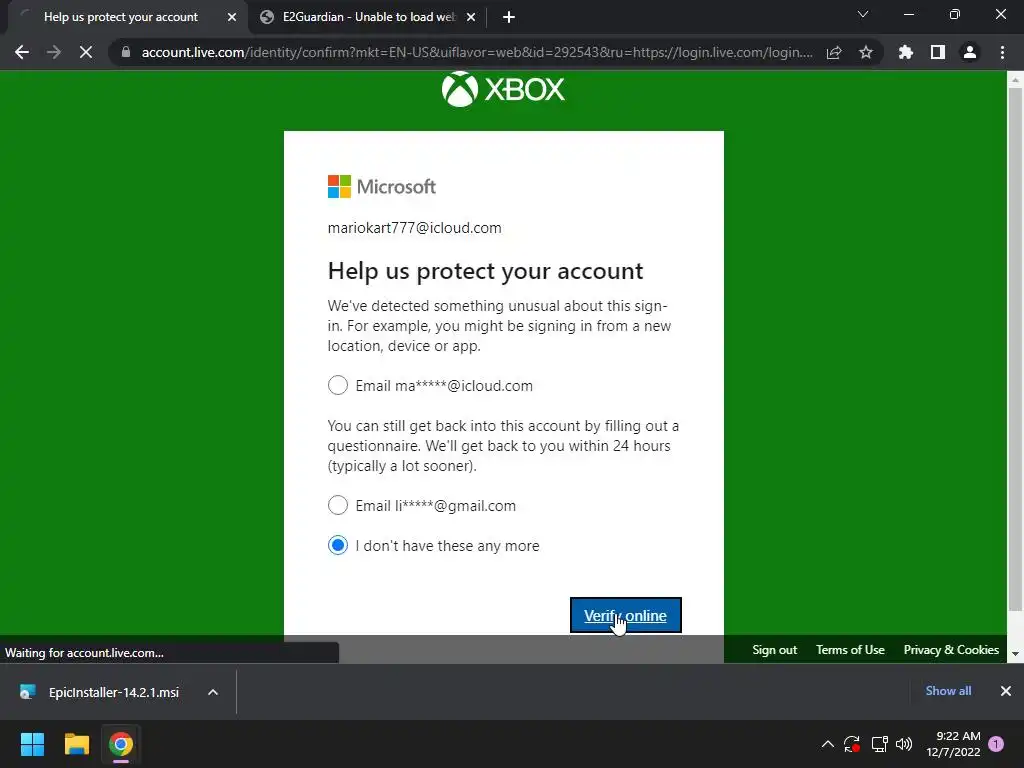Click the Xbox logo at page top
This screenshot has width=1024, height=768.
[503, 89]
